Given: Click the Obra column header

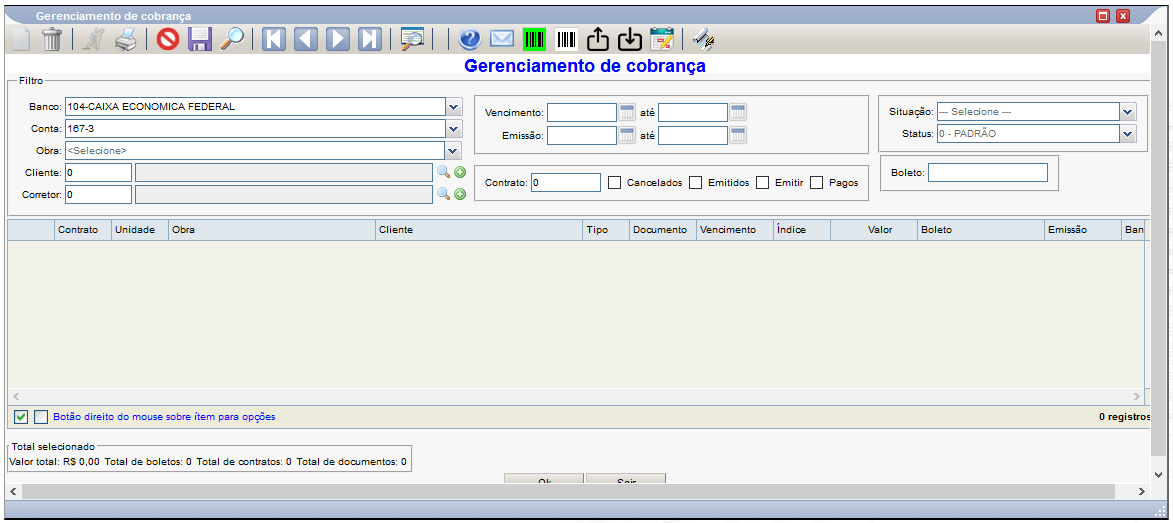Looking at the screenshot, I should (x=272, y=230).
